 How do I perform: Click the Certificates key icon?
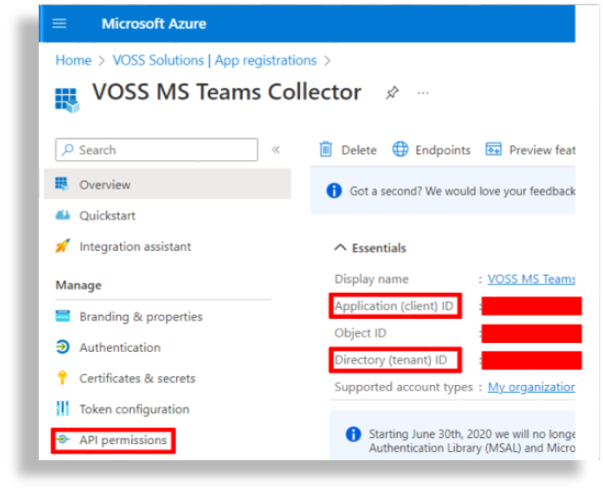pos(62,378)
